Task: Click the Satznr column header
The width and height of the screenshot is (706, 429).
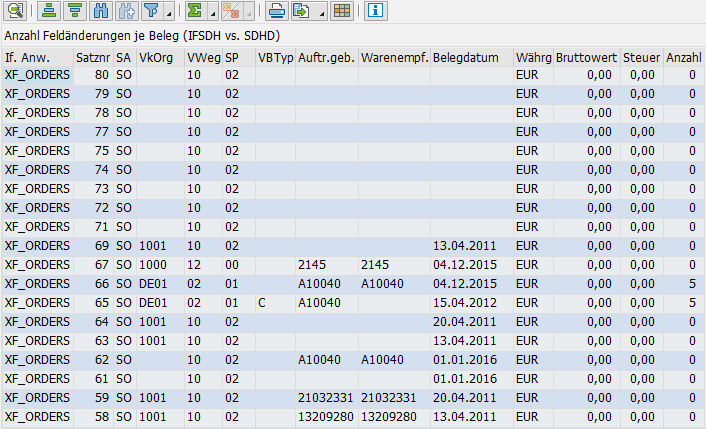Action: 92,57
